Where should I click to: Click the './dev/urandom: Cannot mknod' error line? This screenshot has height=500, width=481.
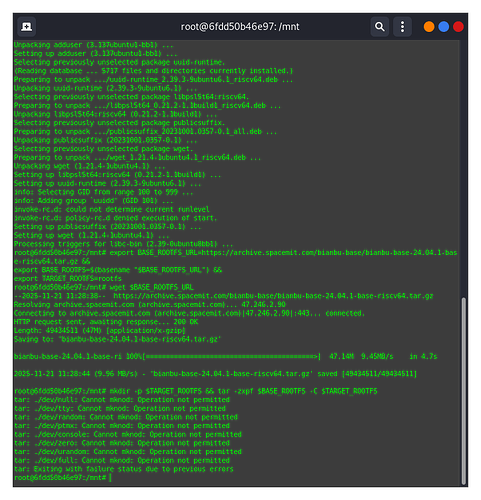pyautogui.click(x=128, y=452)
